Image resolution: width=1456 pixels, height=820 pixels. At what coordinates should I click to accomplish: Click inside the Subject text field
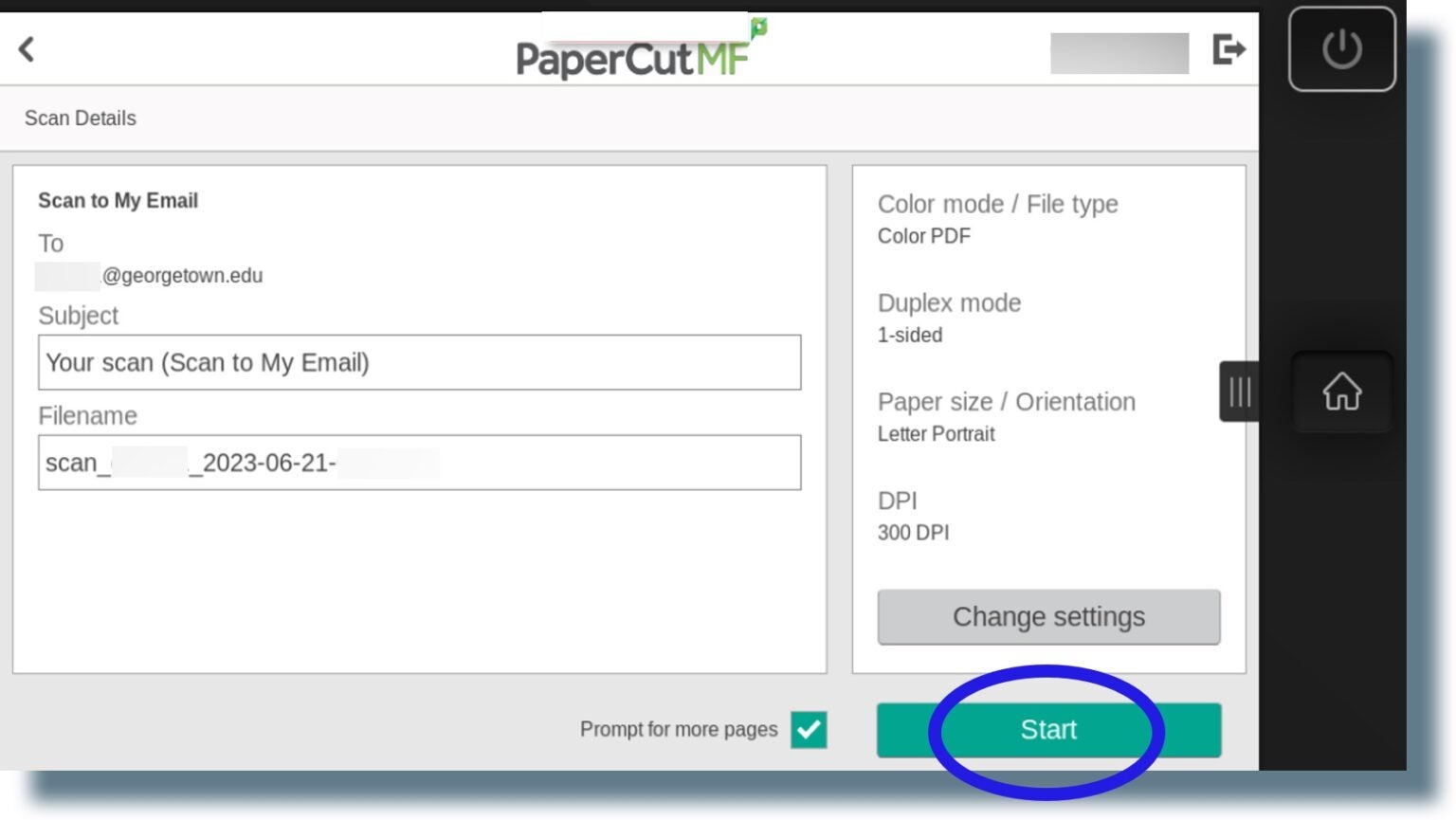[420, 362]
